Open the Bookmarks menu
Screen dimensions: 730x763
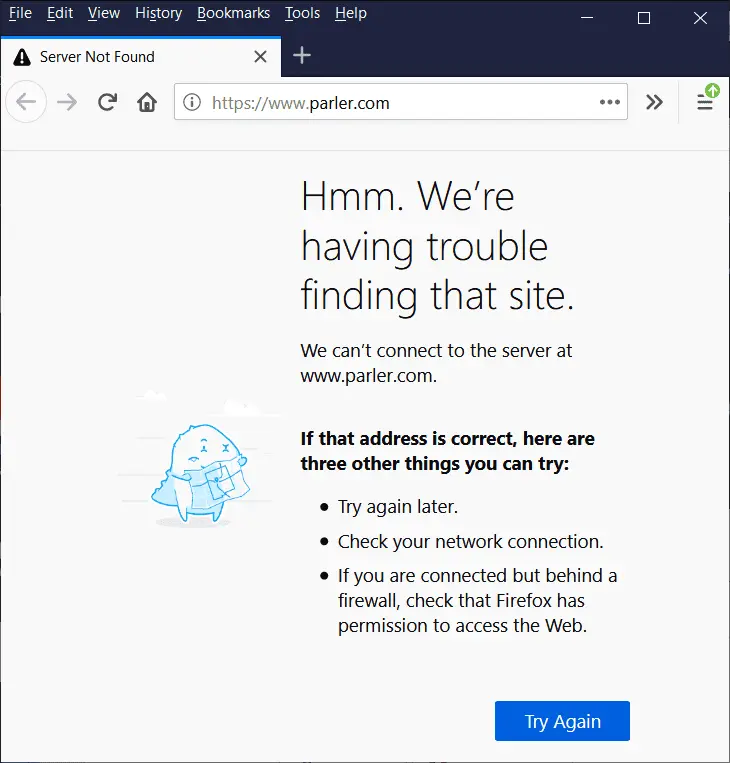point(233,13)
